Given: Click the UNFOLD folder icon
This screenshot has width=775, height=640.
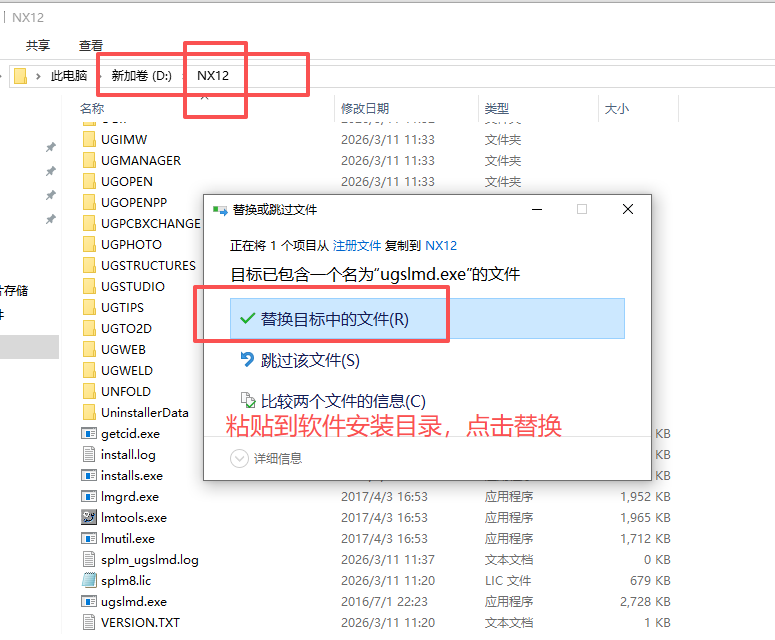Looking at the screenshot, I should pyautogui.click(x=89, y=391).
